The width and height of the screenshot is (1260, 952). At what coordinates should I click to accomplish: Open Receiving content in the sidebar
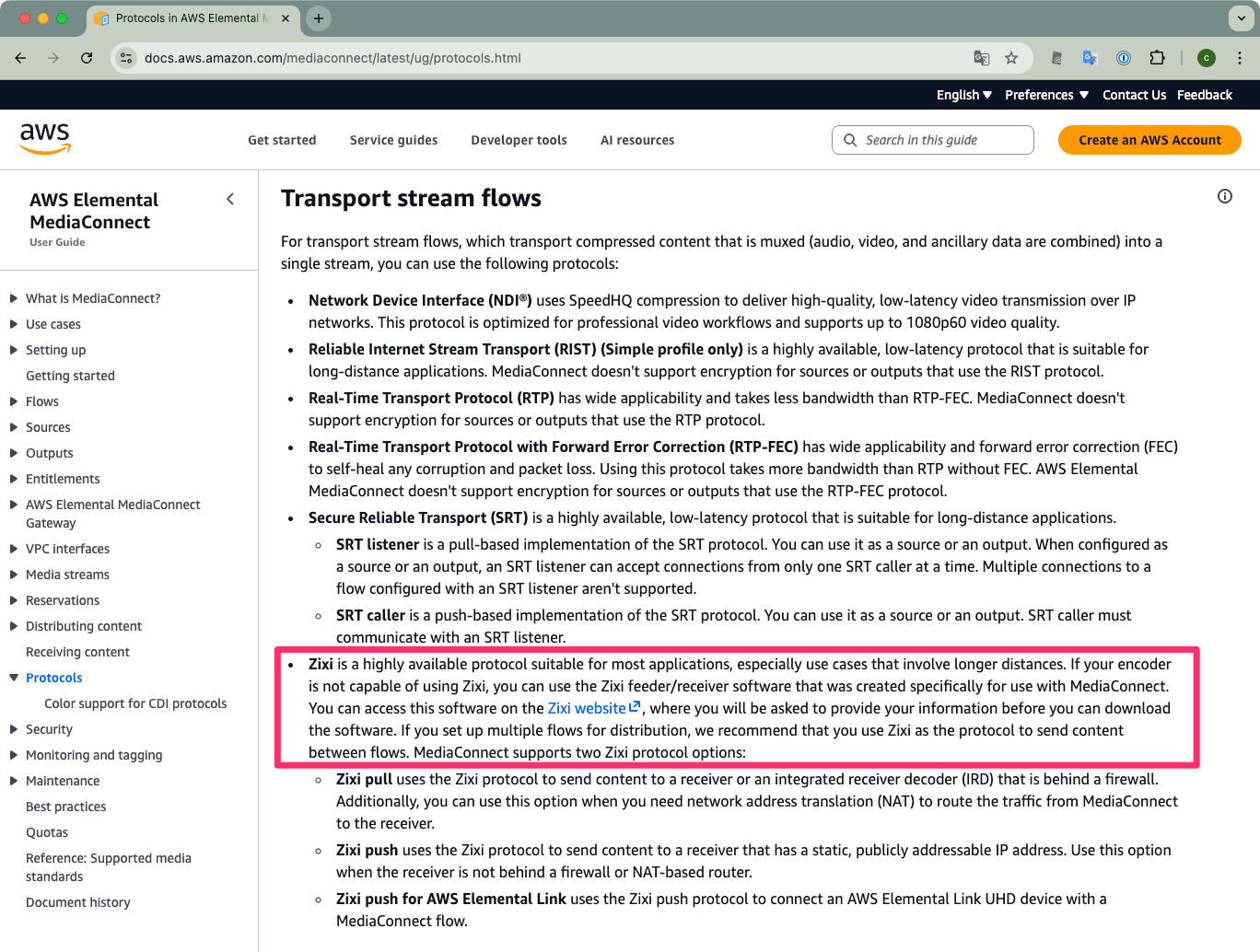(77, 652)
